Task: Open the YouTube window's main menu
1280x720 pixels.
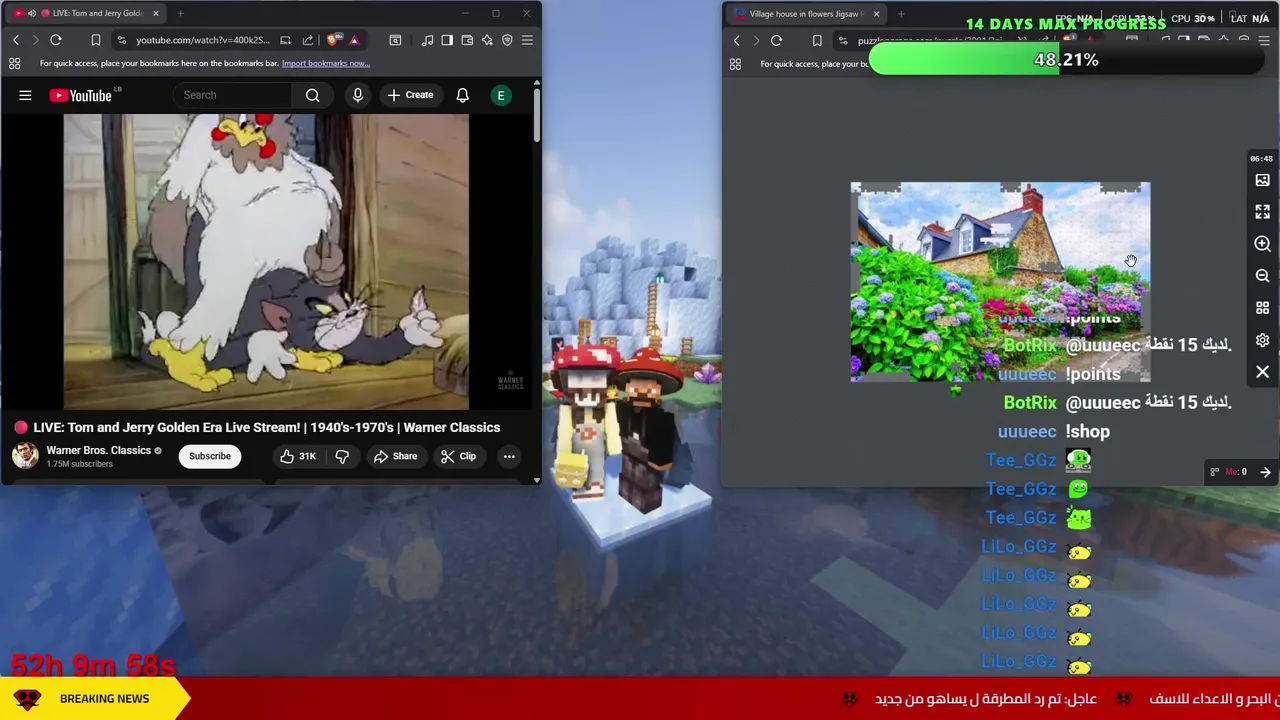Action: click(x=527, y=40)
